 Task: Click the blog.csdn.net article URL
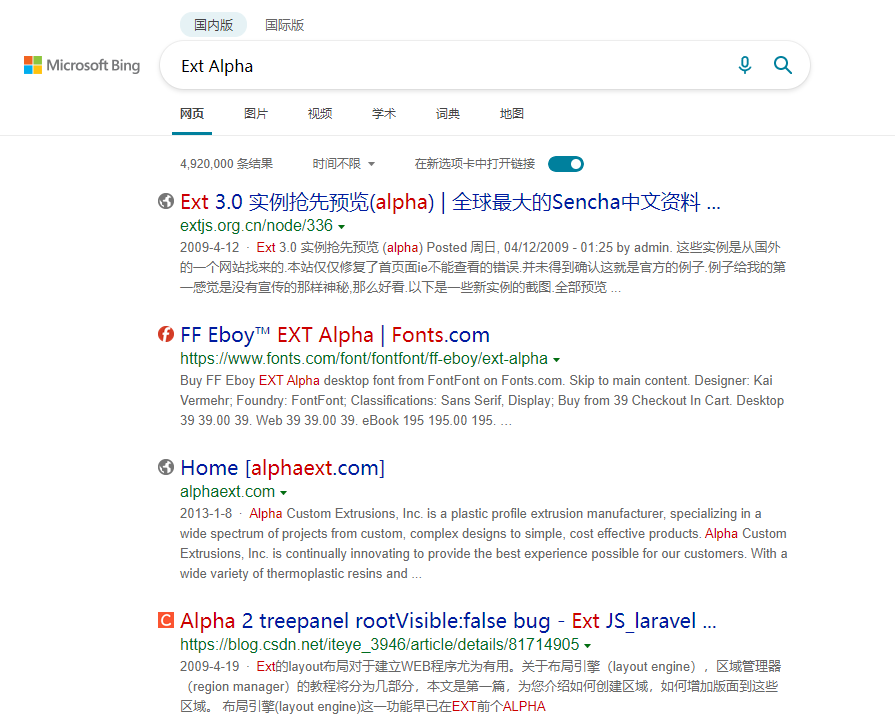point(380,644)
